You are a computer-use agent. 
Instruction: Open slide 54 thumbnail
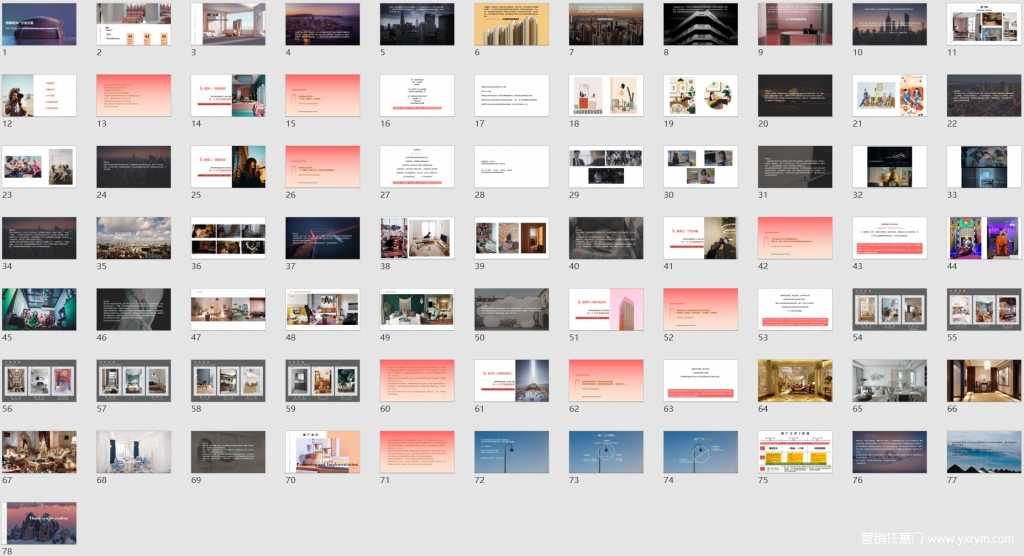889,309
